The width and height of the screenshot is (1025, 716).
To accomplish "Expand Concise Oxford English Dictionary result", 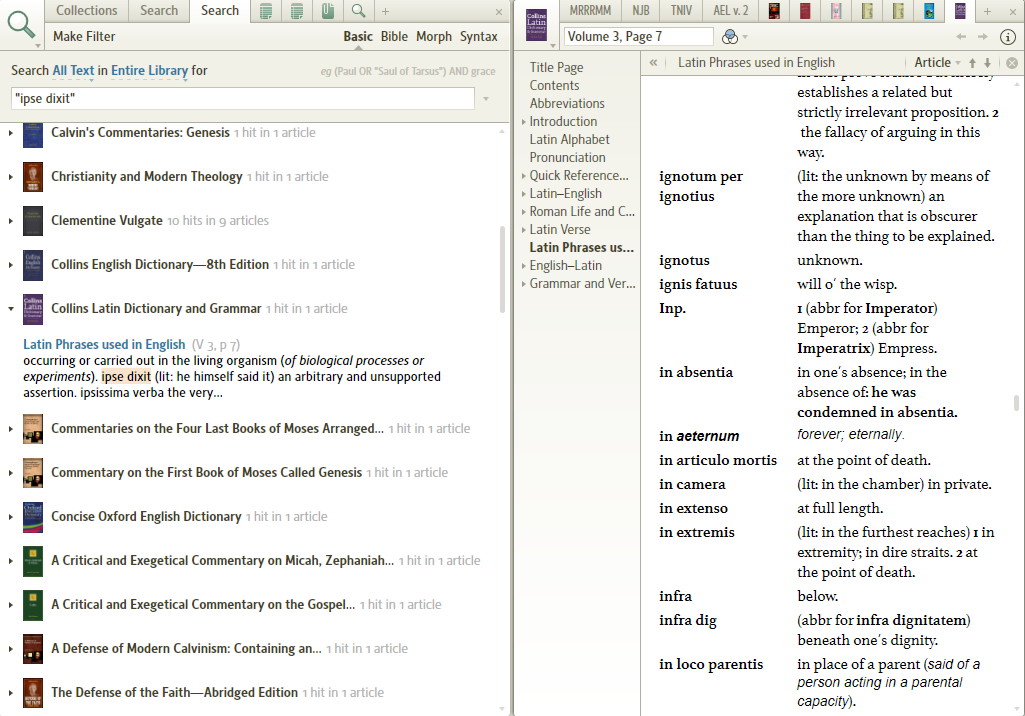I will tap(10, 517).
